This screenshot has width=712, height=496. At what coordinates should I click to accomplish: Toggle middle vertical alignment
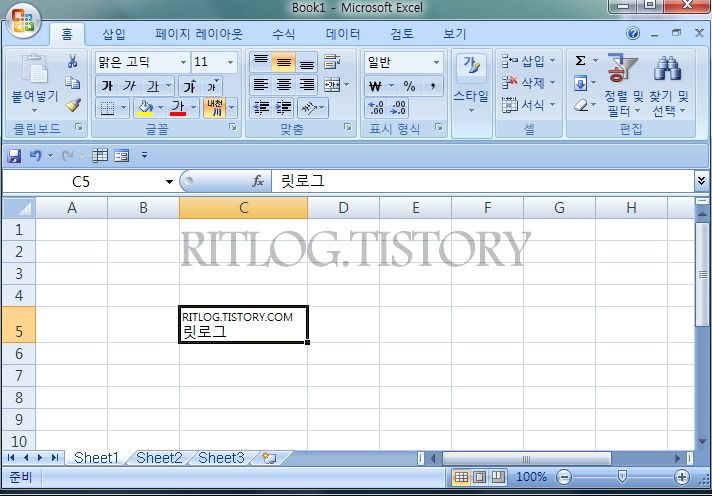pyautogui.click(x=284, y=62)
